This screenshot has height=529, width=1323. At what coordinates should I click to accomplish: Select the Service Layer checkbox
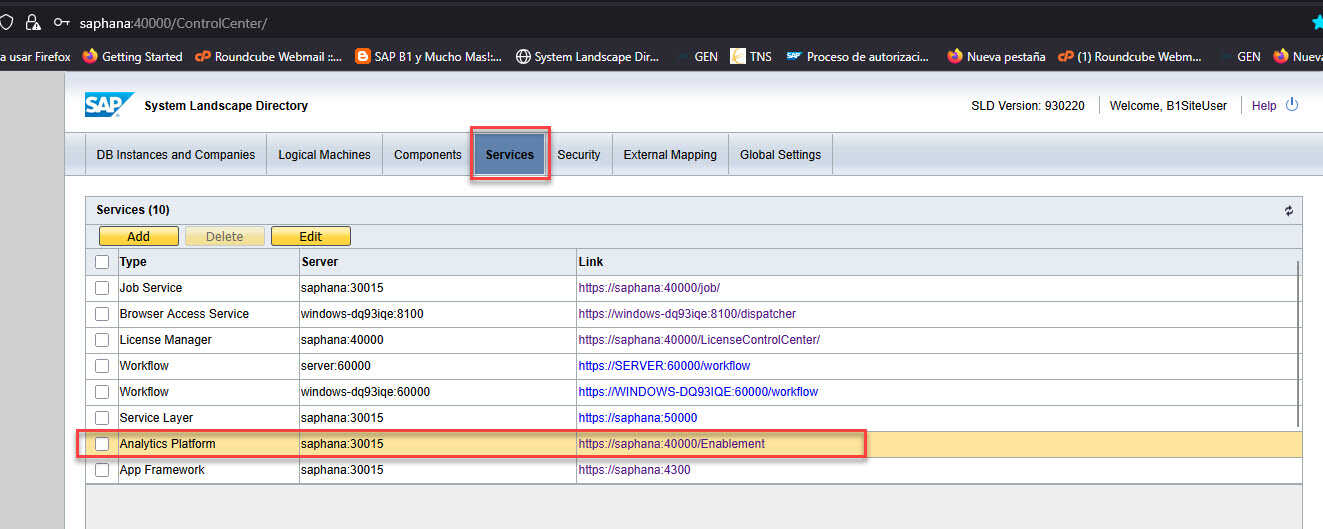tap(102, 418)
